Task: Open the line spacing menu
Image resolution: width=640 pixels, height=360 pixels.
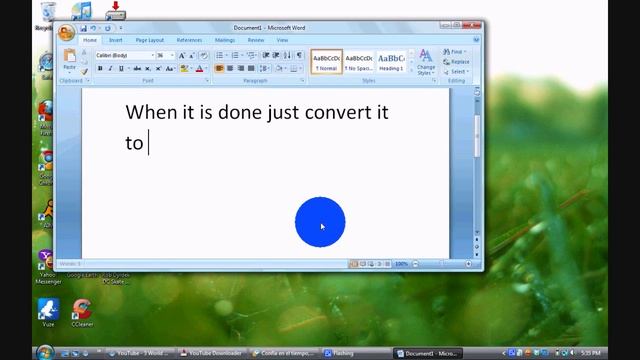Action: [264, 69]
